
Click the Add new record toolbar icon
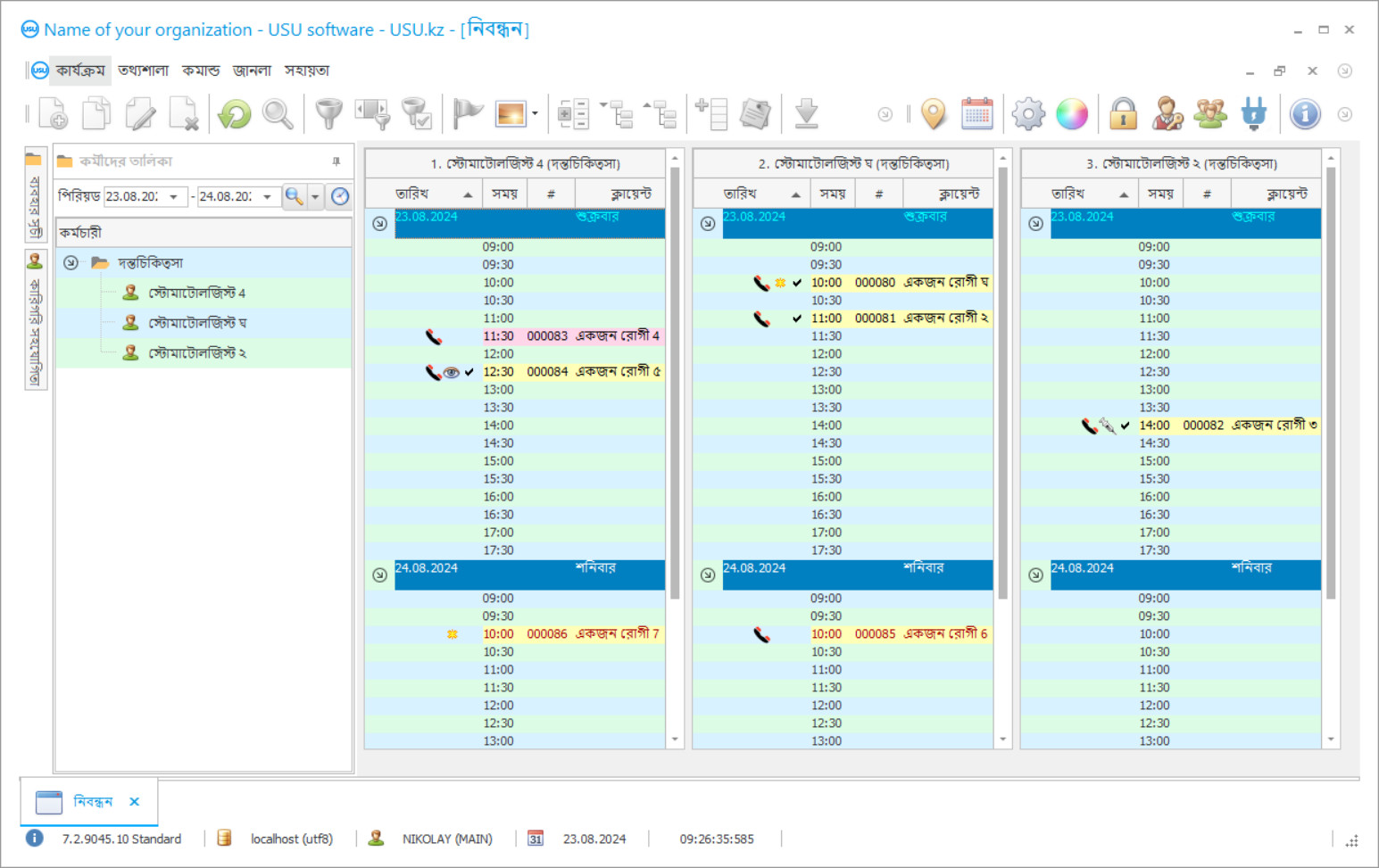(x=53, y=114)
